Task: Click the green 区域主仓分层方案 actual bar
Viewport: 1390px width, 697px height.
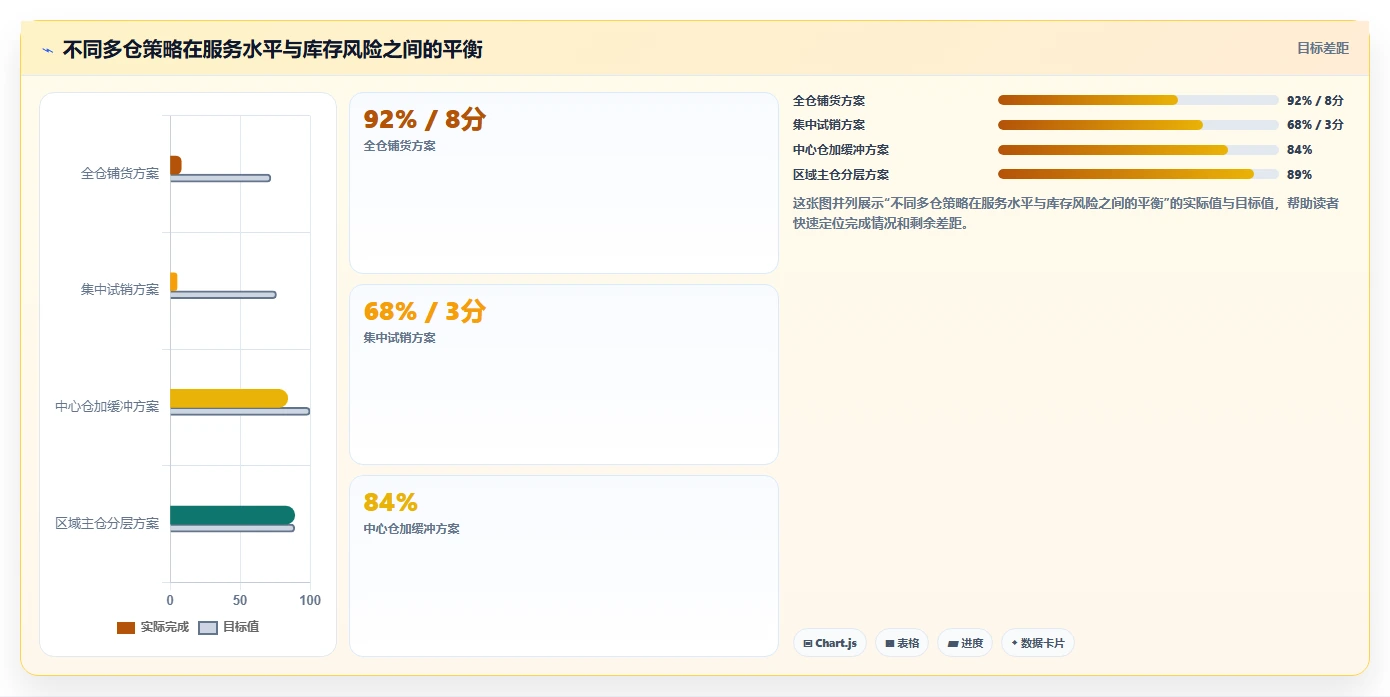Action: coord(232,515)
